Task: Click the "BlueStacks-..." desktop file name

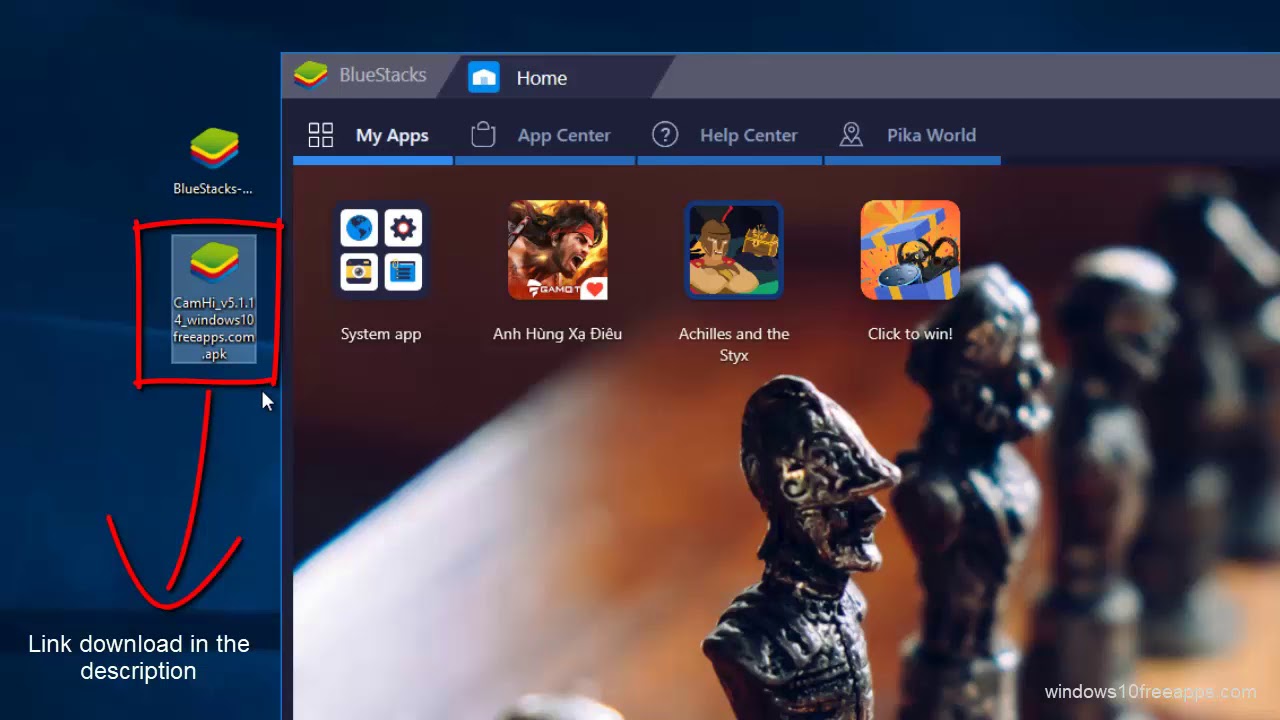Action: [x=213, y=188]
